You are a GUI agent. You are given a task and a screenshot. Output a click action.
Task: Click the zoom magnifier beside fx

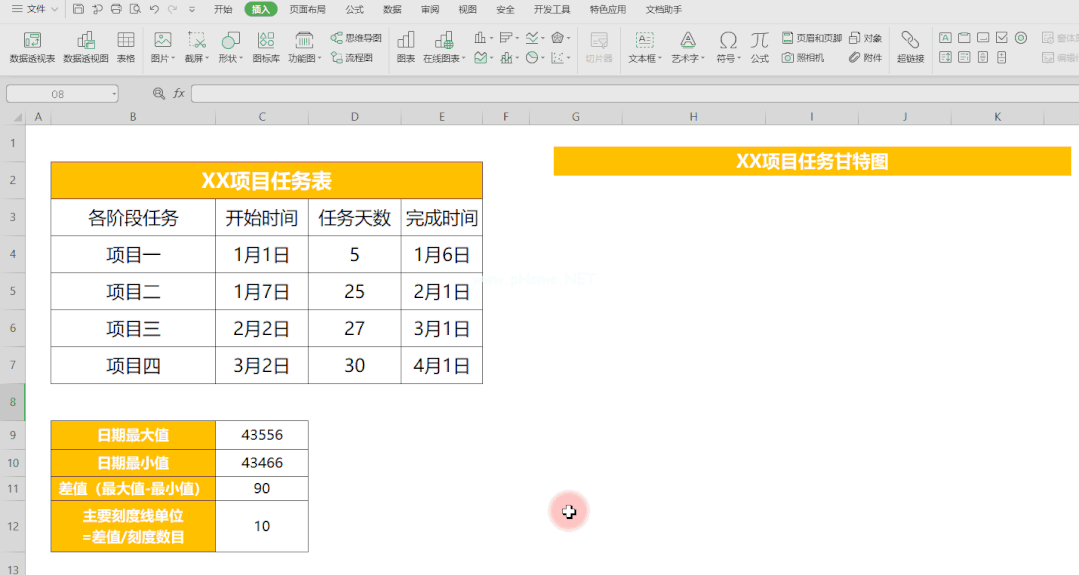coord(159,93)
